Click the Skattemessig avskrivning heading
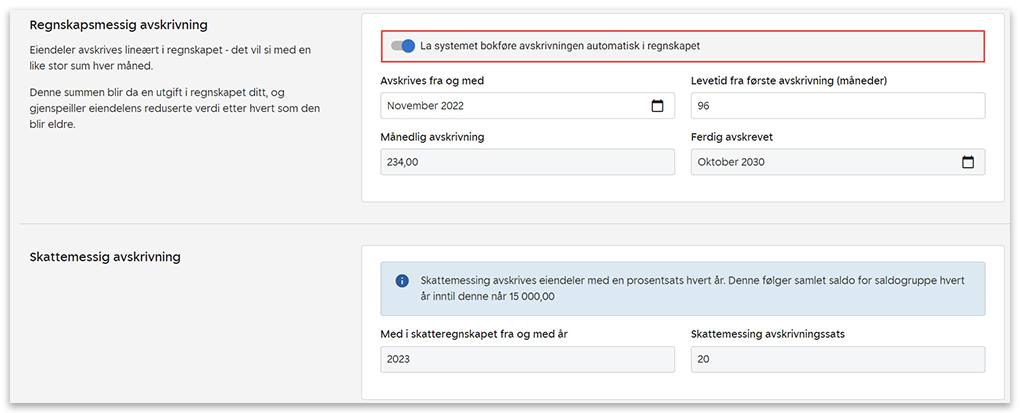 (x=105, y=257)
